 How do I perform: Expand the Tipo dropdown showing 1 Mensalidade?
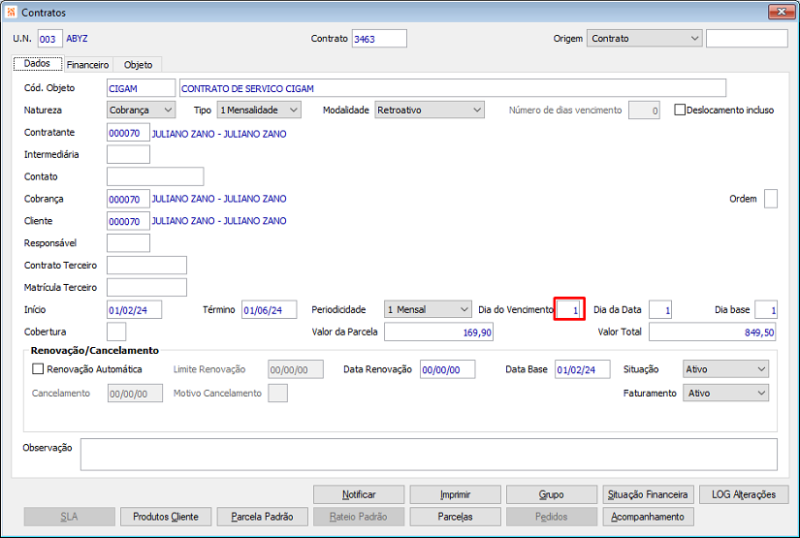(x=259, y=110)
